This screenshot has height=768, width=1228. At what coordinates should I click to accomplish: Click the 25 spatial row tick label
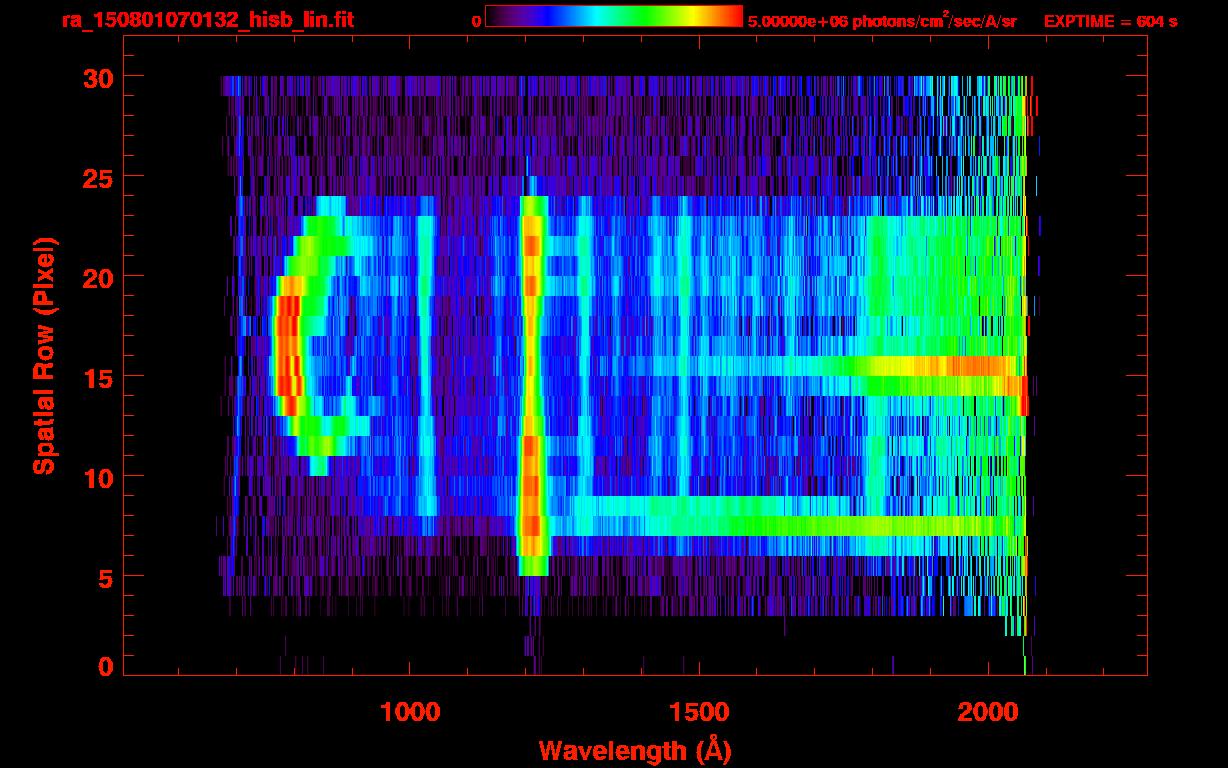pyautogui.click(x=98, y=177)
